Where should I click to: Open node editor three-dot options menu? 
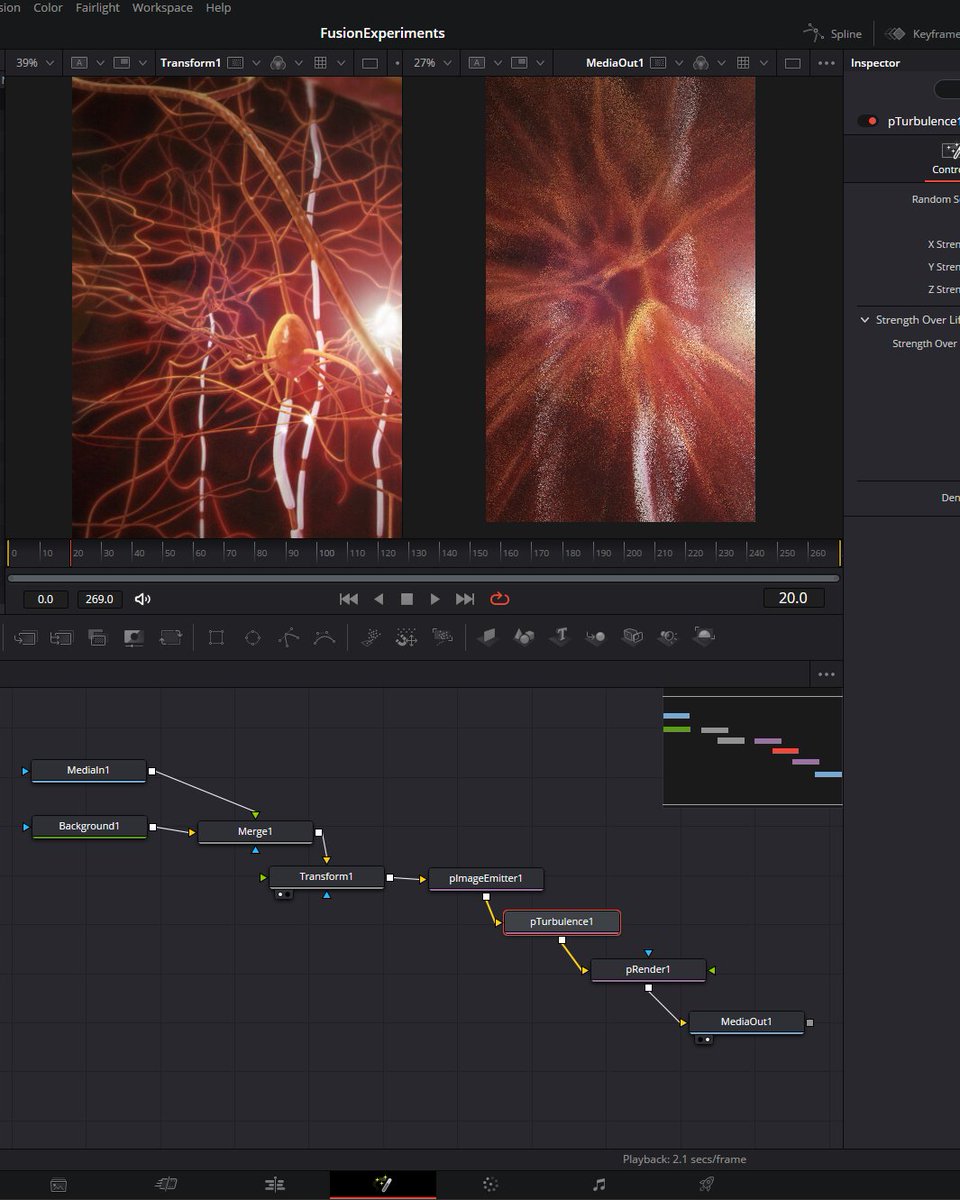click(x=826, y=675)
